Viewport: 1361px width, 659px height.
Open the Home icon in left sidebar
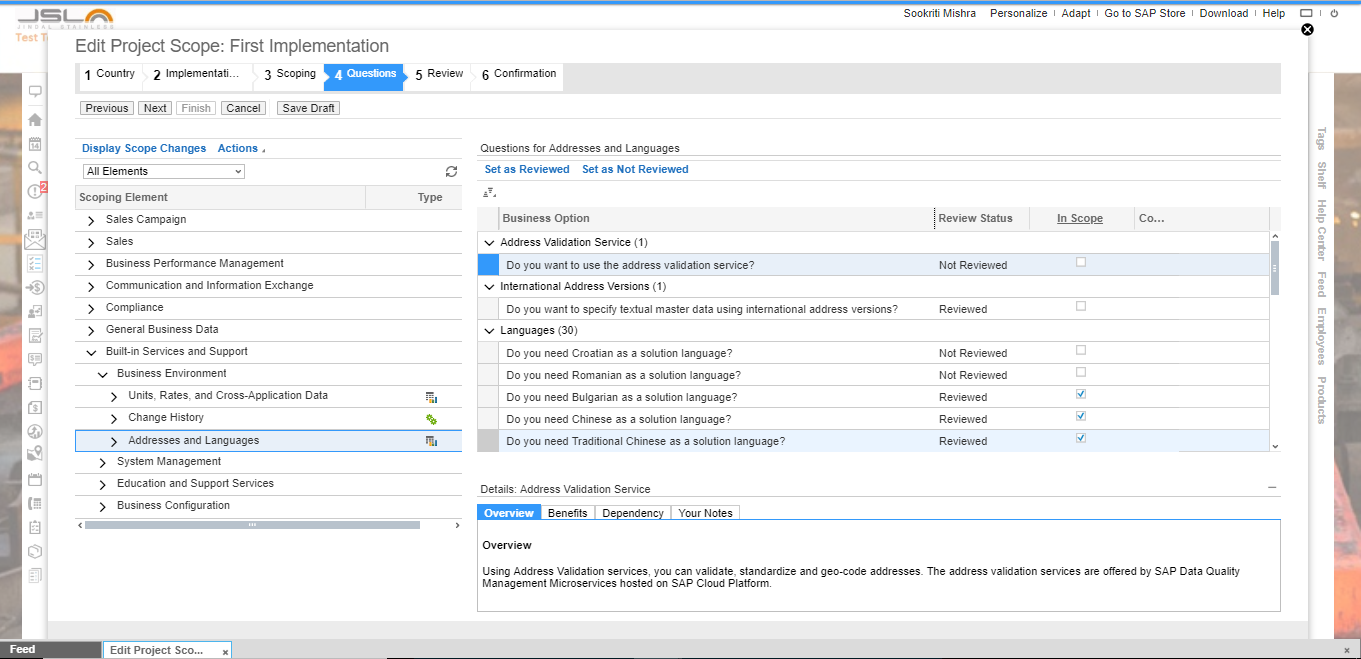pos(35,120)
